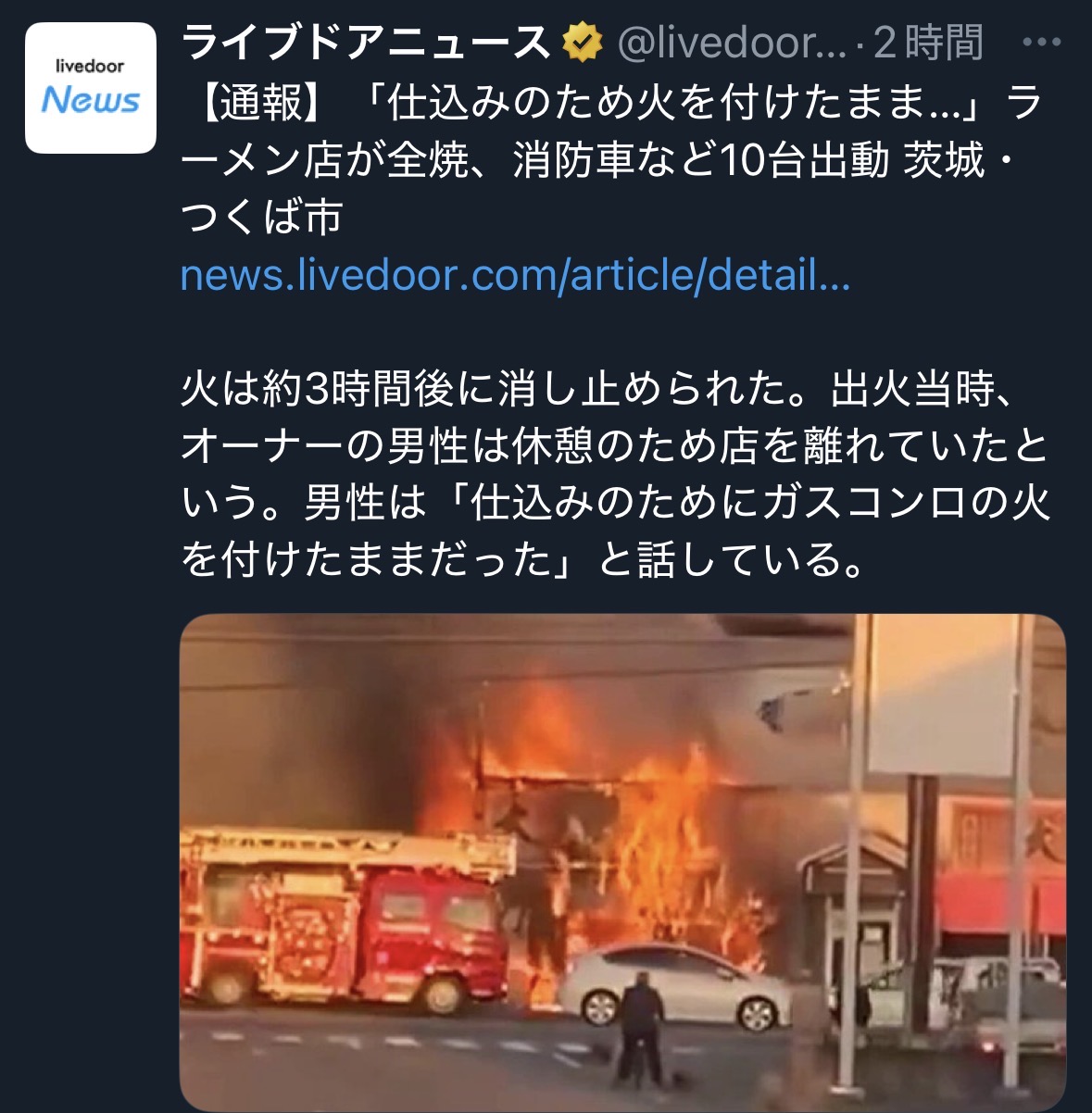Tap the person standing on the road in photo
The height and width of the screenshot is (1113, 1092).
click(x=640, y=1026)
